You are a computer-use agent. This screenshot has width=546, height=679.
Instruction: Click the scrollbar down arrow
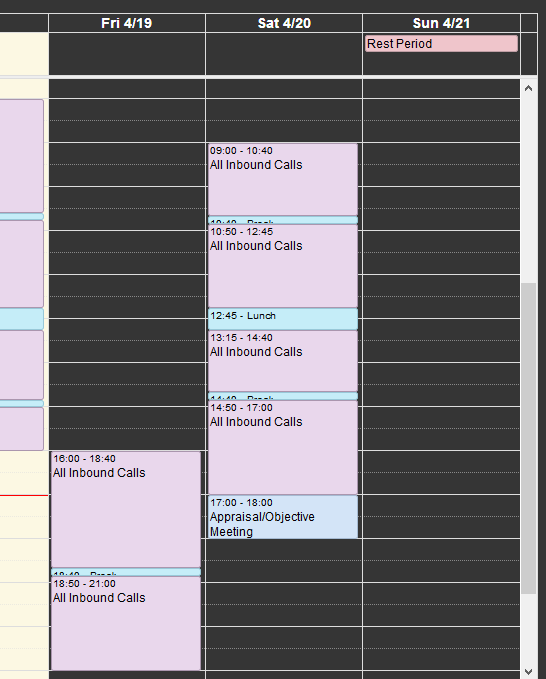point(528,672)
